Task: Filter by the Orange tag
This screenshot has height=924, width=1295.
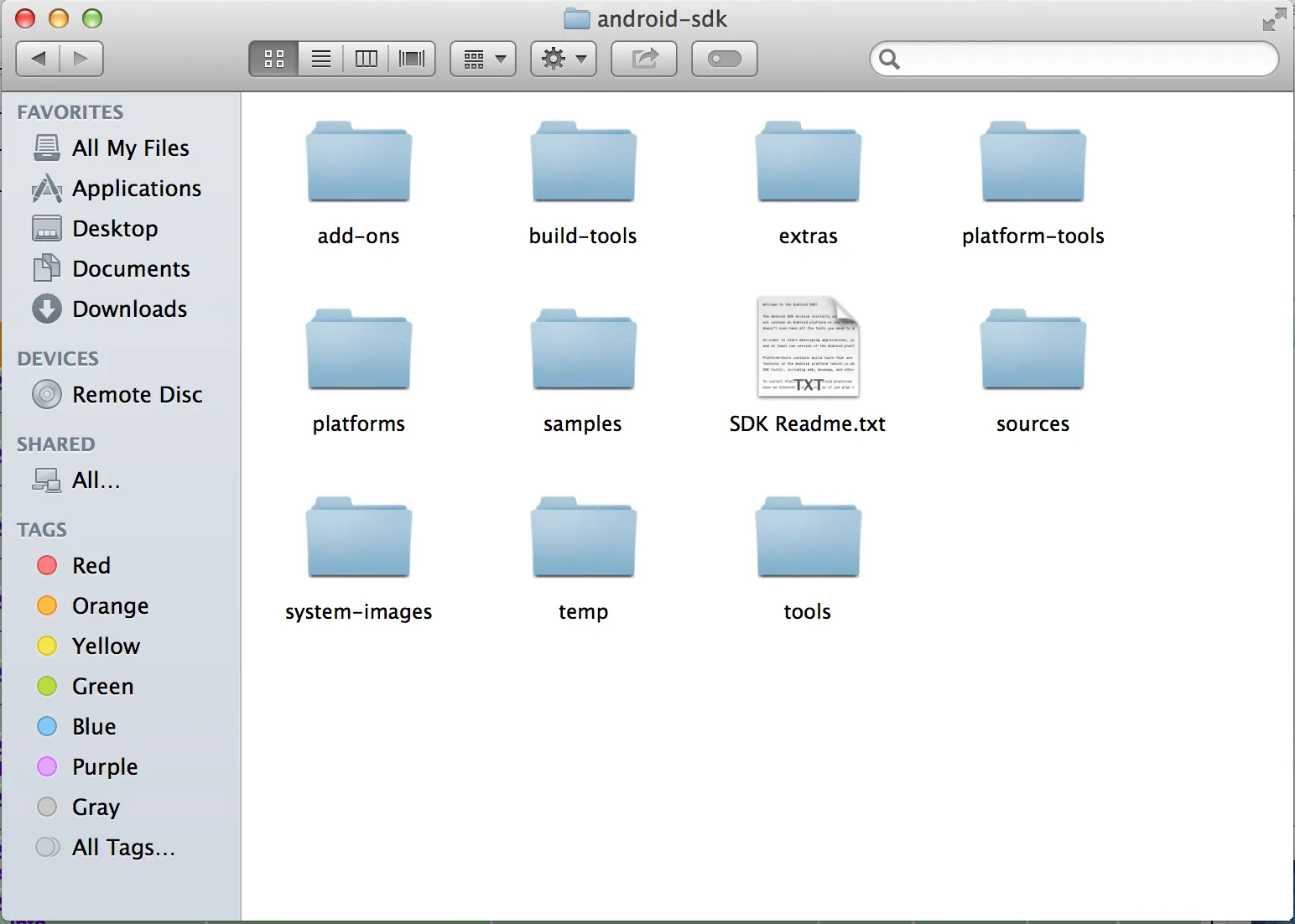Action: pyautogui.click(x=121, y=606)
